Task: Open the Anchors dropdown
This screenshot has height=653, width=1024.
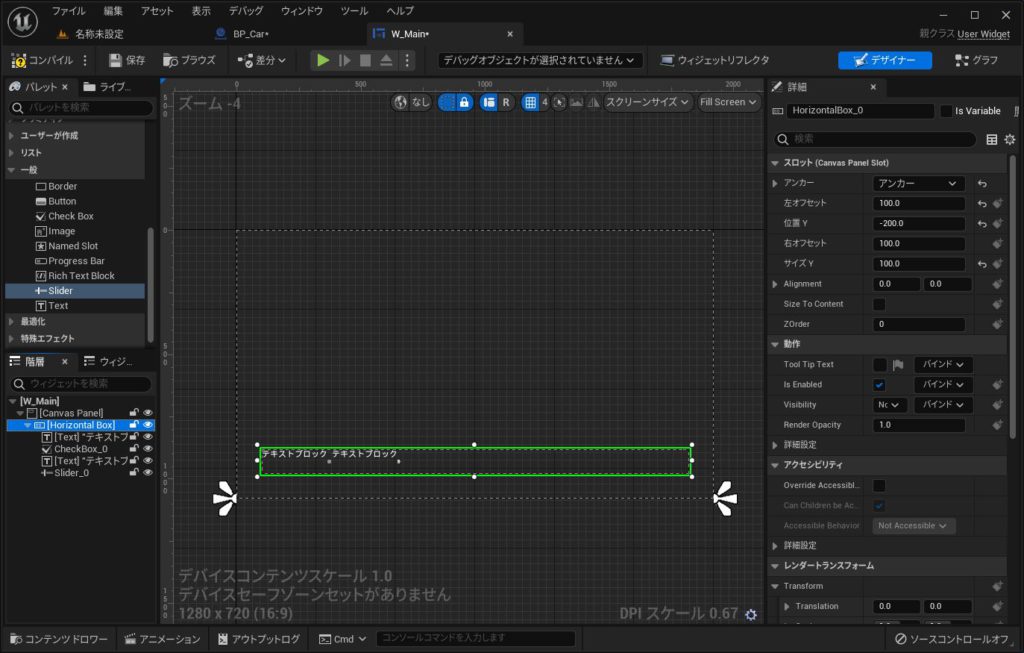Action: [918, 183]
